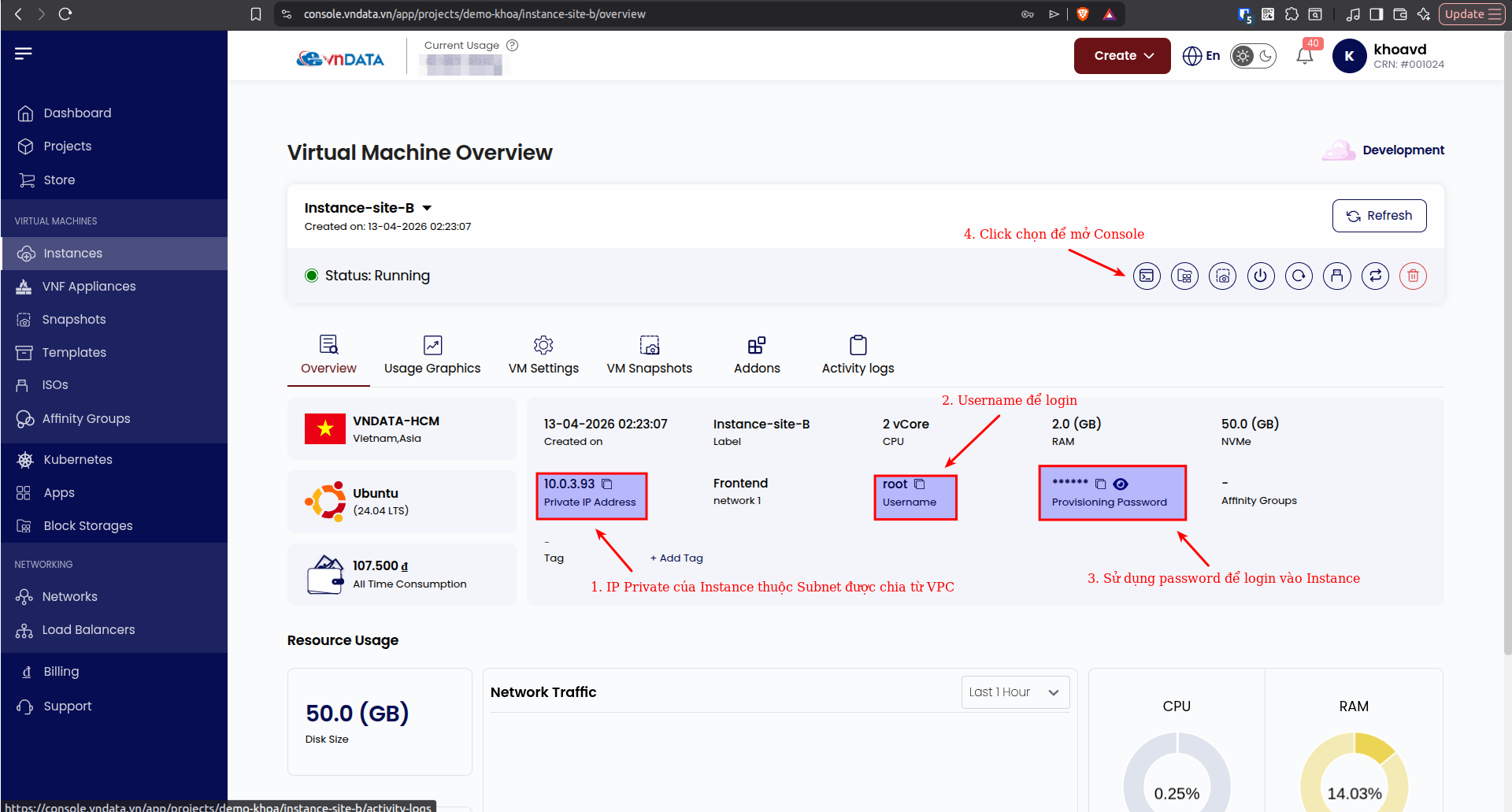The image size is (1512, 812).
Task: Click the + Add Tag link
Action: click(x=676, y=558)
